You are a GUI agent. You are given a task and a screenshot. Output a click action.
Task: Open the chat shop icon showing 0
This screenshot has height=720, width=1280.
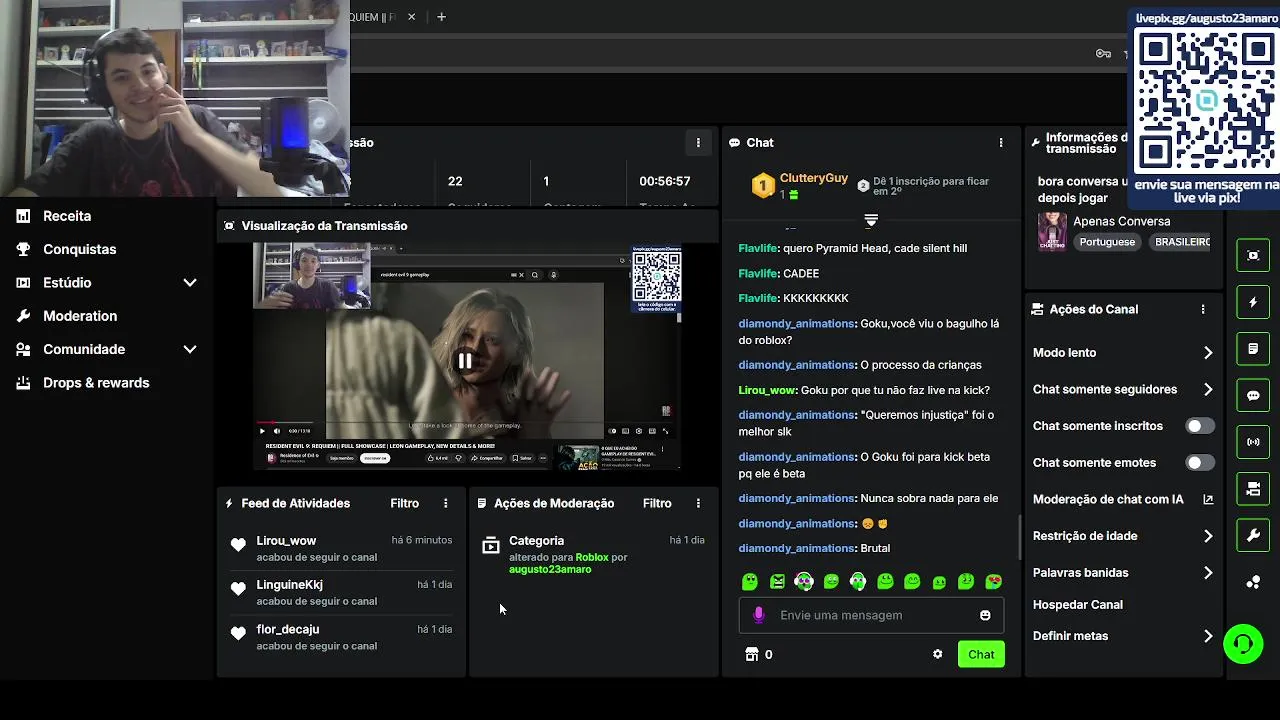752,654
